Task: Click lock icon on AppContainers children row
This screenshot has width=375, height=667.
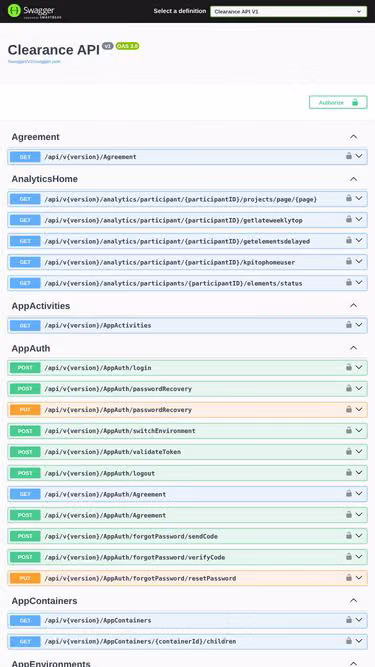Action: pos(349,641)
